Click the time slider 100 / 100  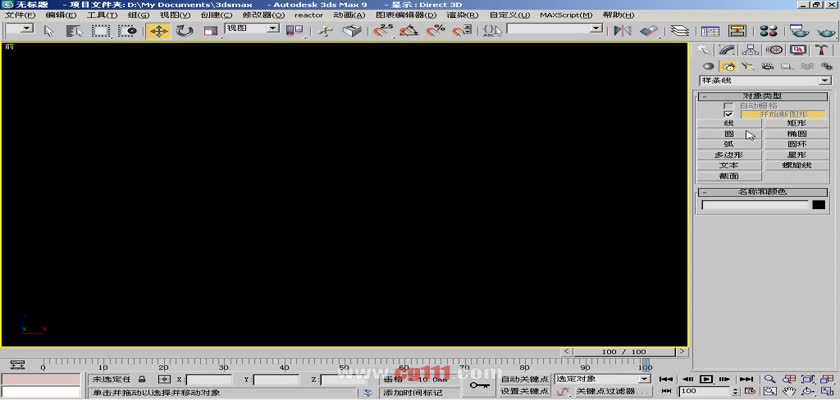624,352
